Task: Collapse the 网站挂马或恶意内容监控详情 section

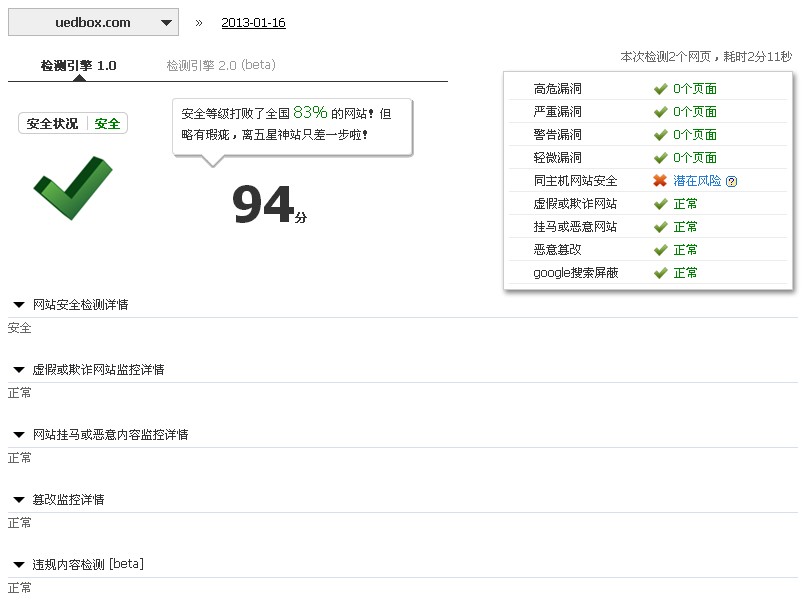Action: pos(19,435)
